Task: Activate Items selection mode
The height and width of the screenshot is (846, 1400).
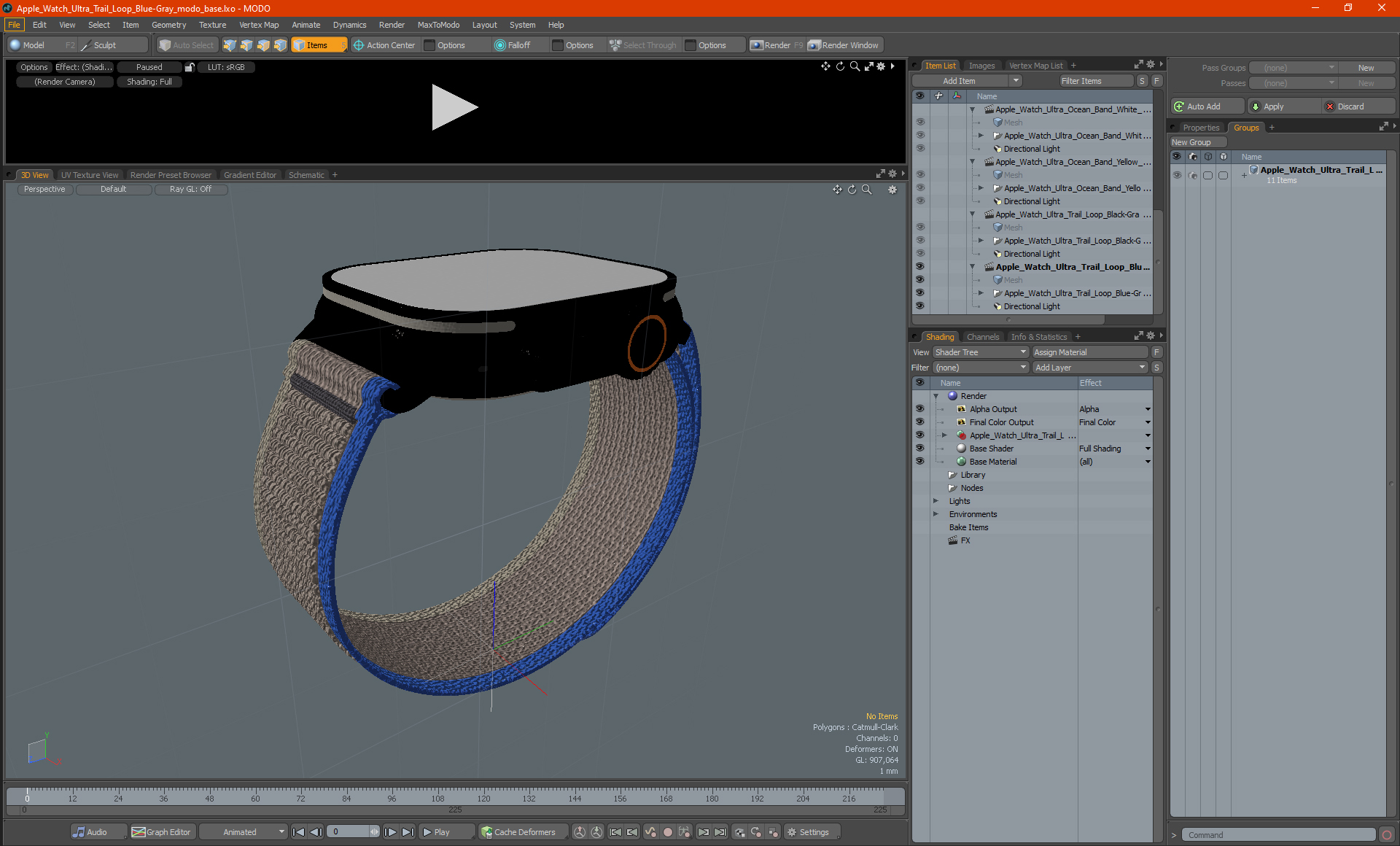Action: 319,45
